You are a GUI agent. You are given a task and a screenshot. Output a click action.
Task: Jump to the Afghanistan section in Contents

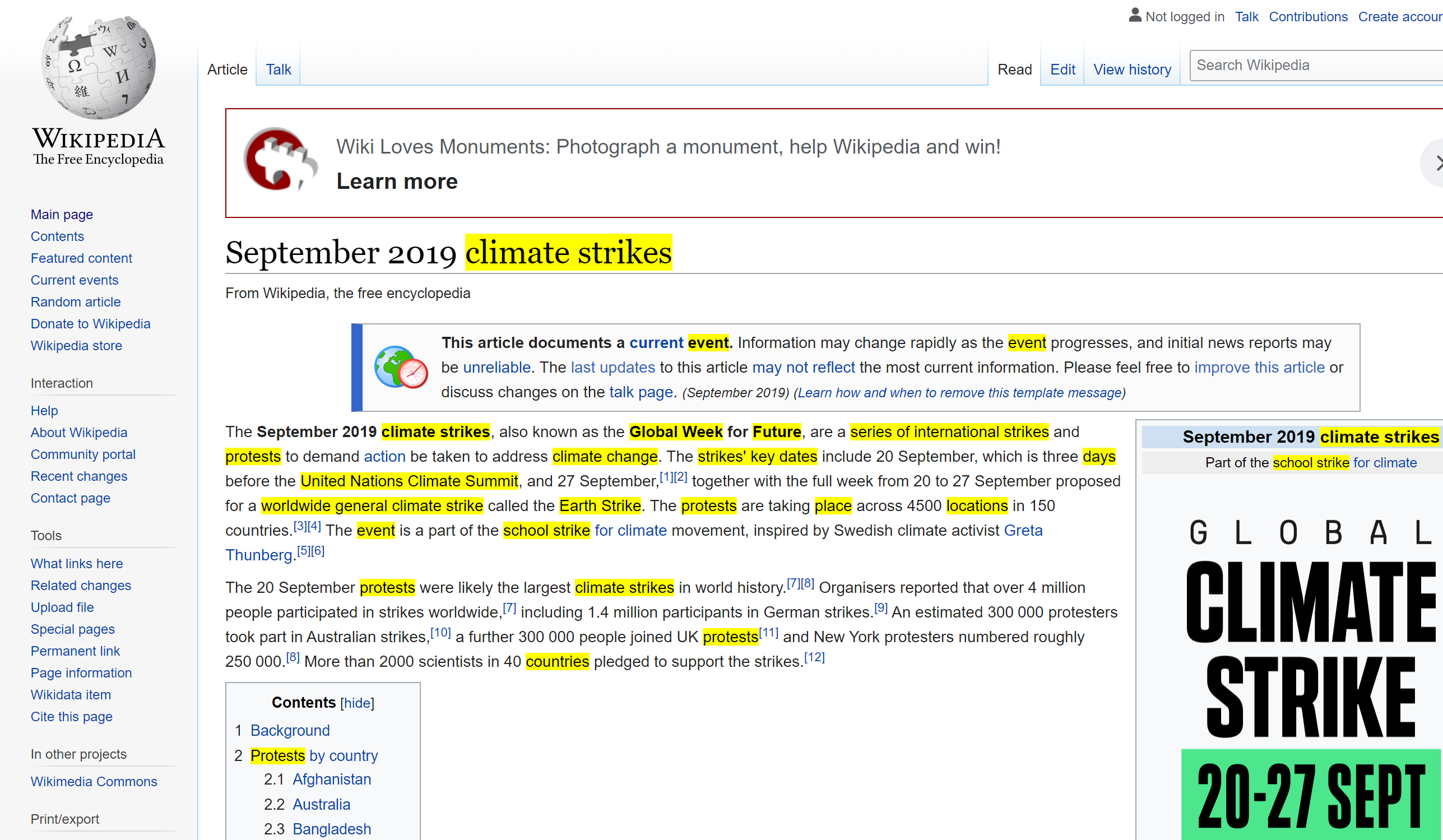pyautogui.click(x=332, y=779)
